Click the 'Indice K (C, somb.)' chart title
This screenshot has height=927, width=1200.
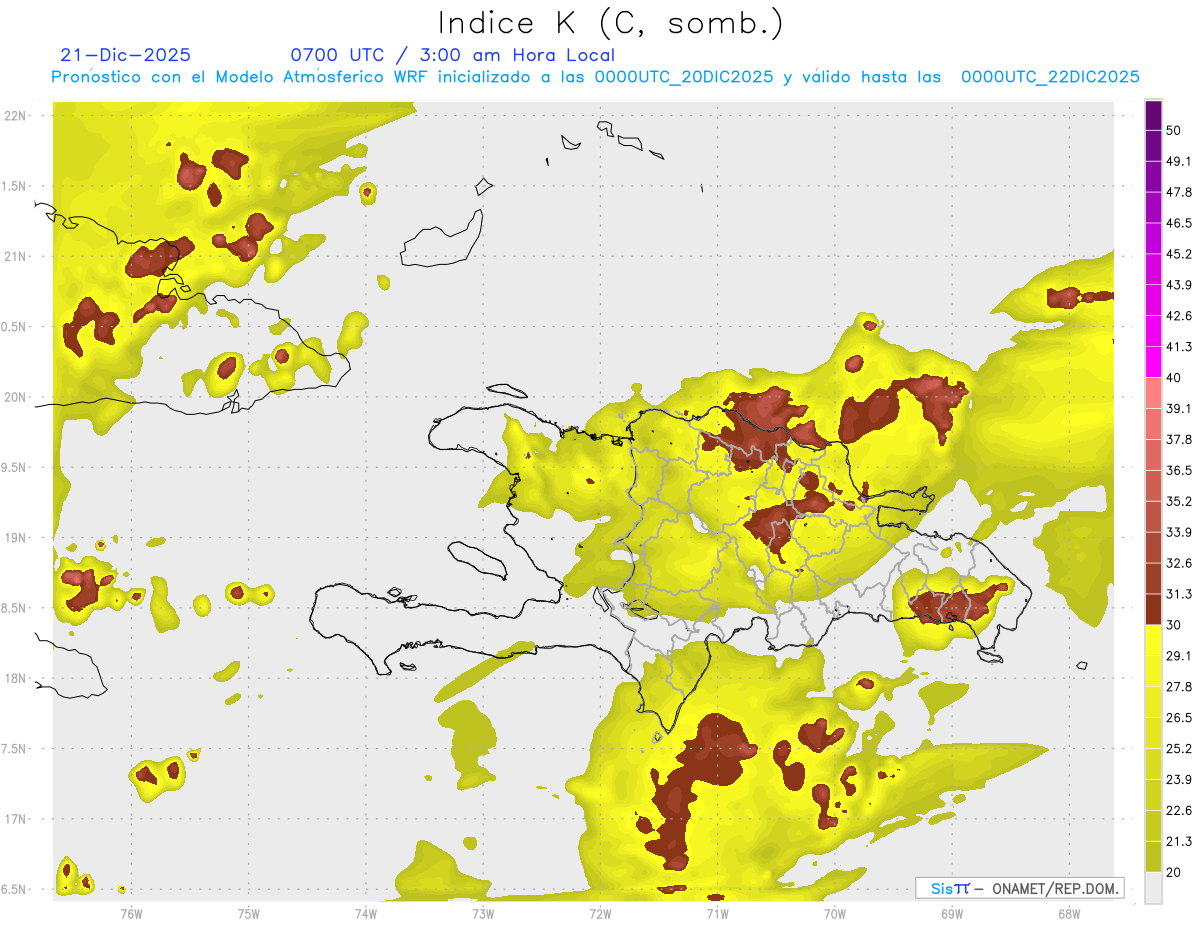[611, 23]
